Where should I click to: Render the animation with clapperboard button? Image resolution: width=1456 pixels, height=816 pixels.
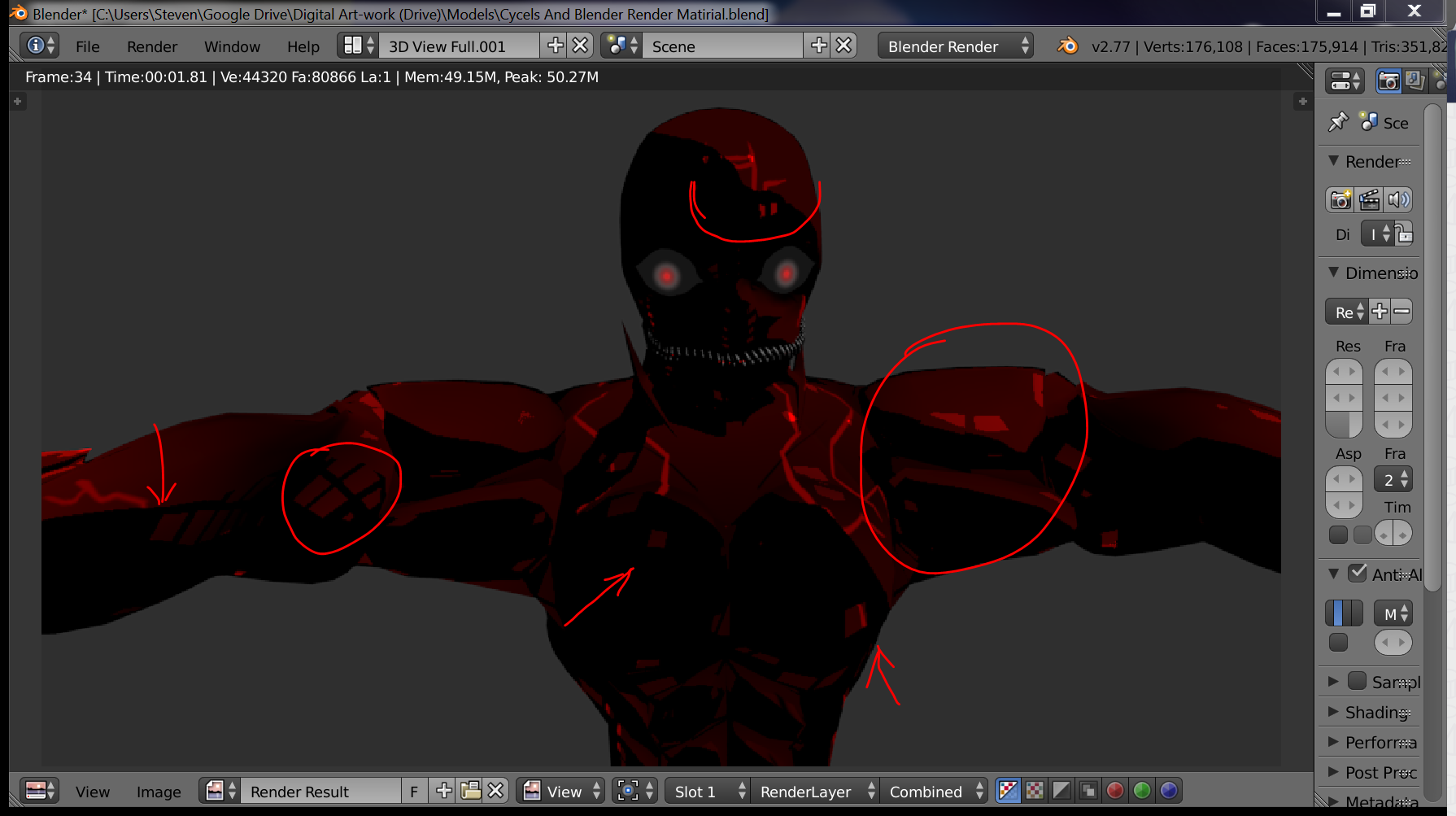[1370, 199]
